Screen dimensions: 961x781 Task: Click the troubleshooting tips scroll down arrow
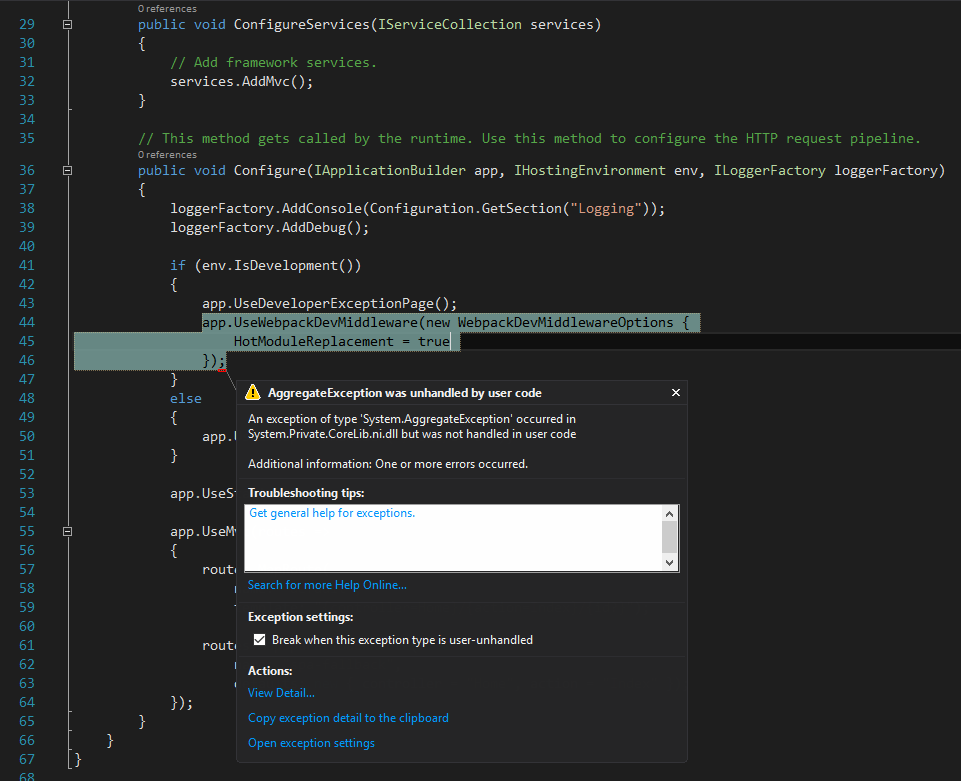pyautogui.click(x=670, y=563)
